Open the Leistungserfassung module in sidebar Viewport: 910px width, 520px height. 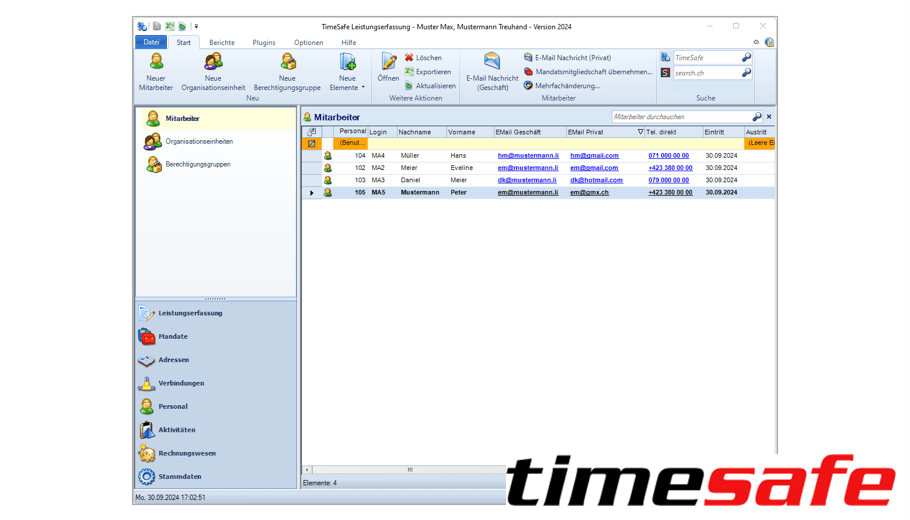click(x=190, y=313)
